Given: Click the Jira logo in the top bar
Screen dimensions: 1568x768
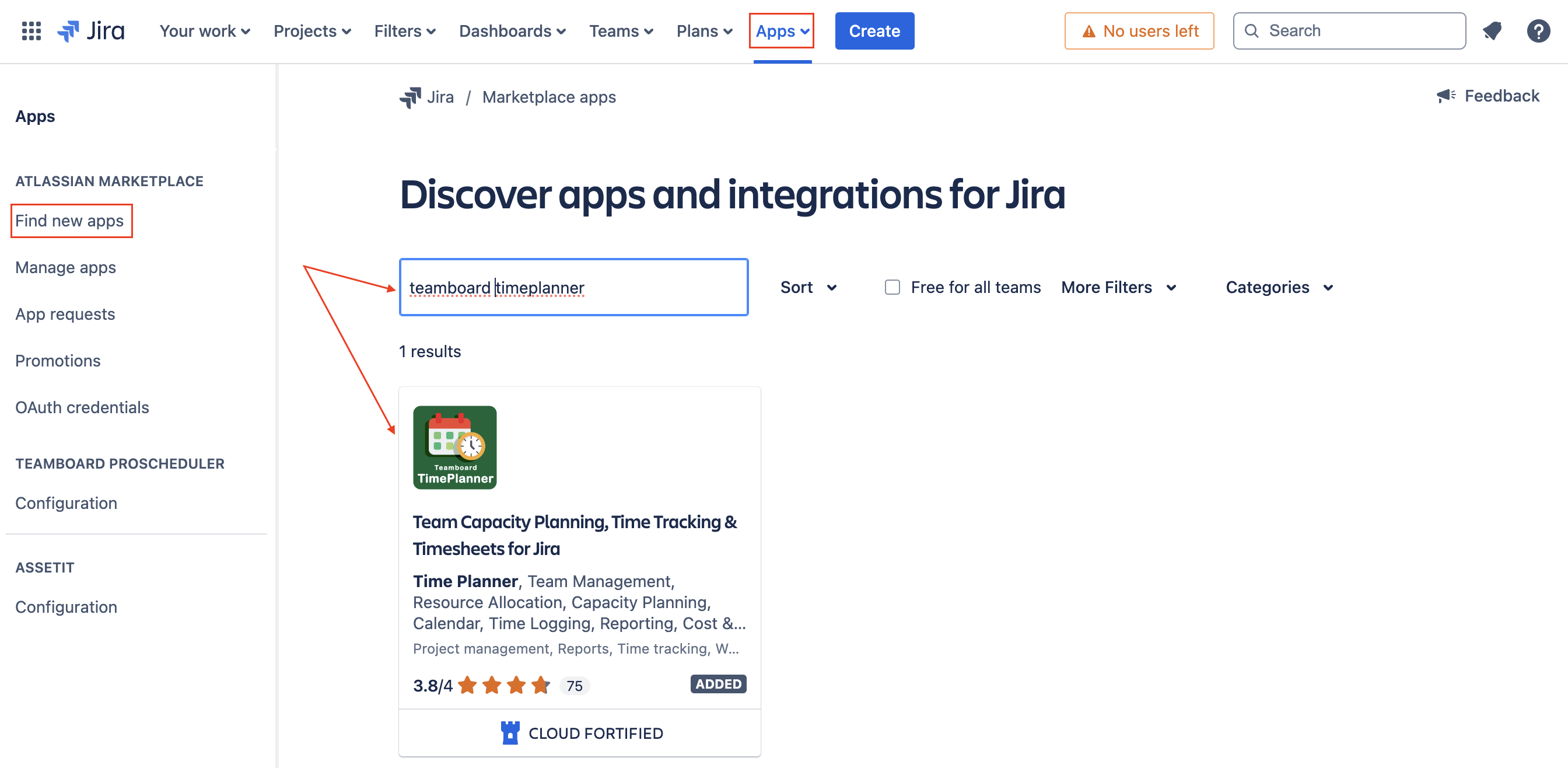Looking at the screenshot, I should [x=90, y=31].
